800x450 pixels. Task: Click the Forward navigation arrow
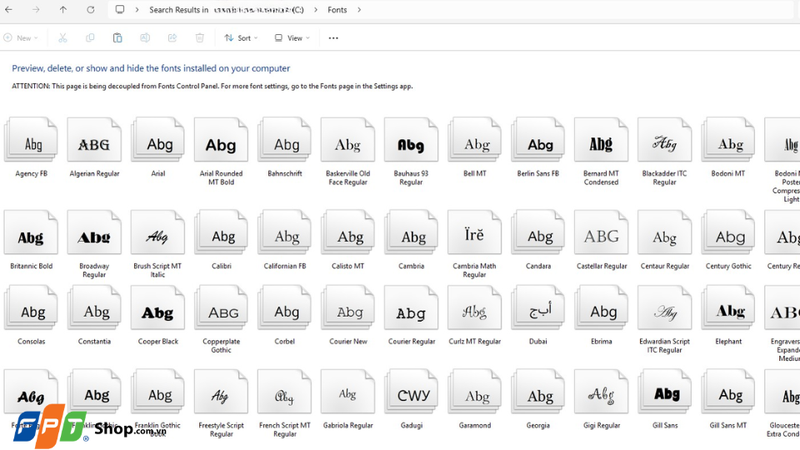pyautogui.click(x=36, y=10)
